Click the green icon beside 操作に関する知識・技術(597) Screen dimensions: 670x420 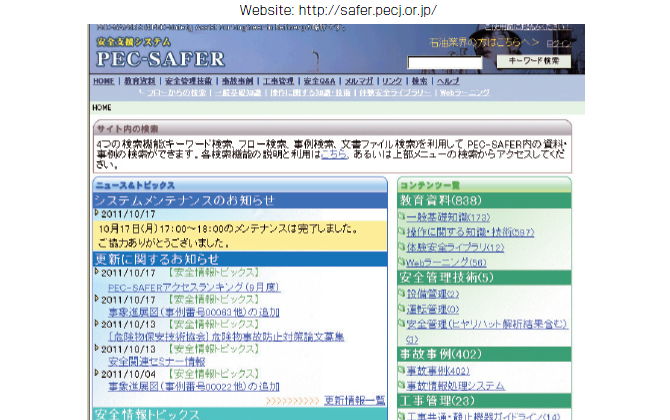click(x=402, y=232)
